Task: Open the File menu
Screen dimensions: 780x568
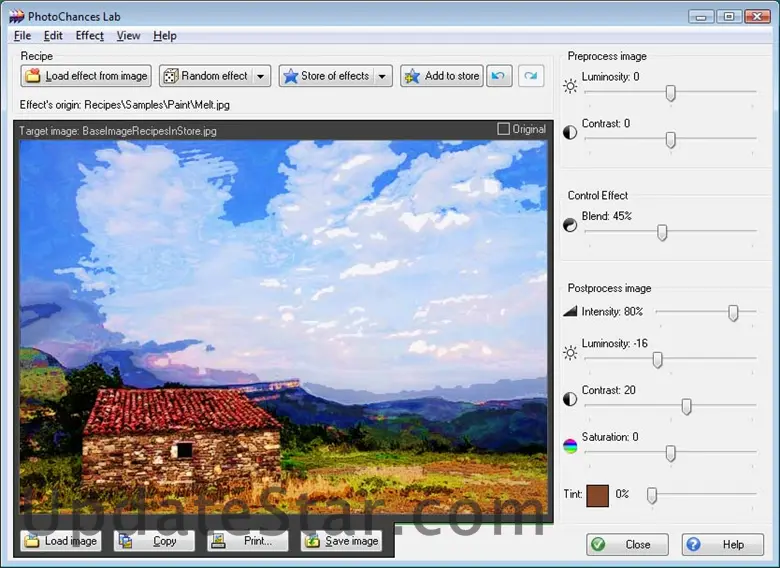Action: pyautogui.click(x=22, y=36)
